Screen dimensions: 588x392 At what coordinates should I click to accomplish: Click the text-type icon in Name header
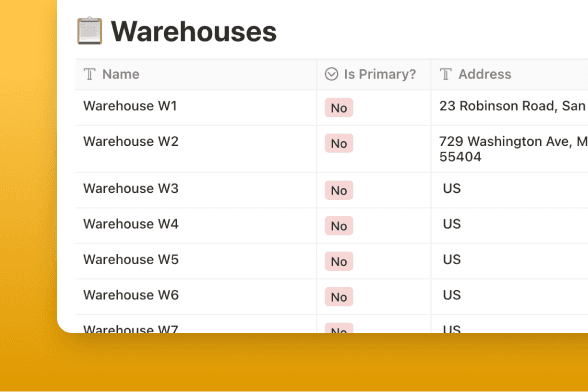(89, 74)
